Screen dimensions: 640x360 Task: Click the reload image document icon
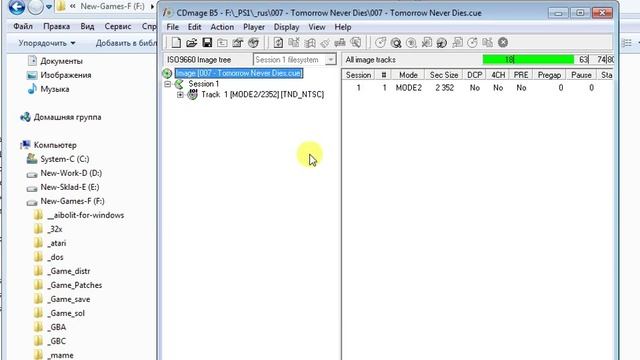[x=278, y=42]
